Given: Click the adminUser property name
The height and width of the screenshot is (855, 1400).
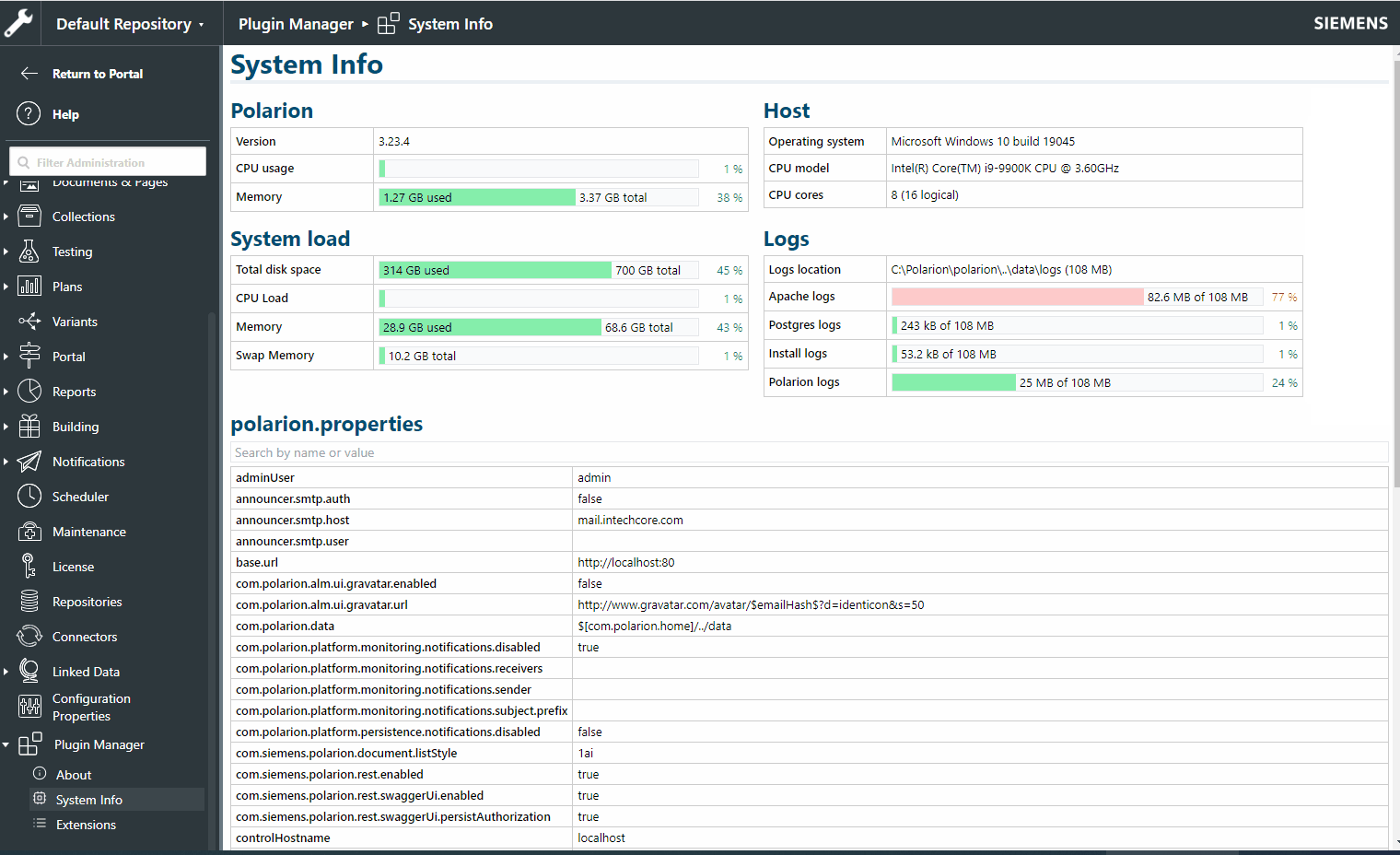Looking at the screenshot, I should tap(265, 477).
